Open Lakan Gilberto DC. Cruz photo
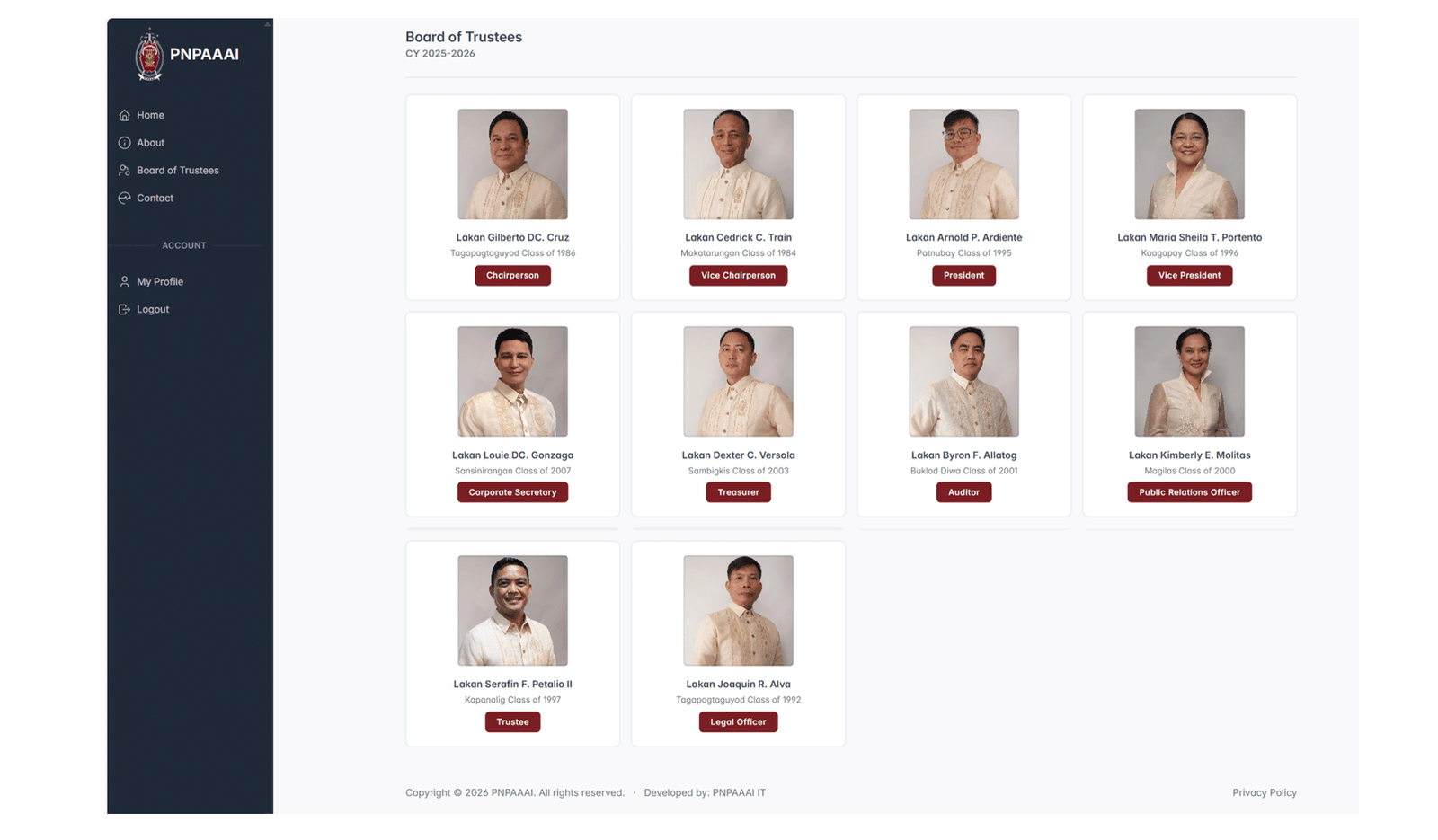Viewport: 1438px width, 840px height. click(x=512, y=164)
